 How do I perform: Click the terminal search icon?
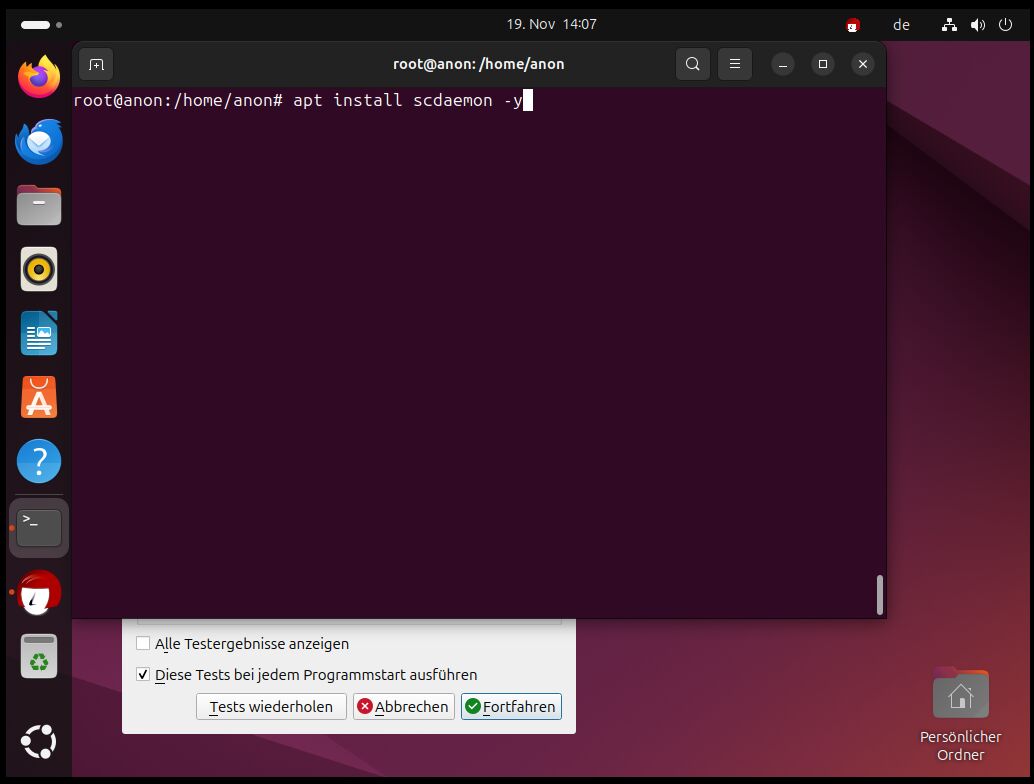click(692, 64)
